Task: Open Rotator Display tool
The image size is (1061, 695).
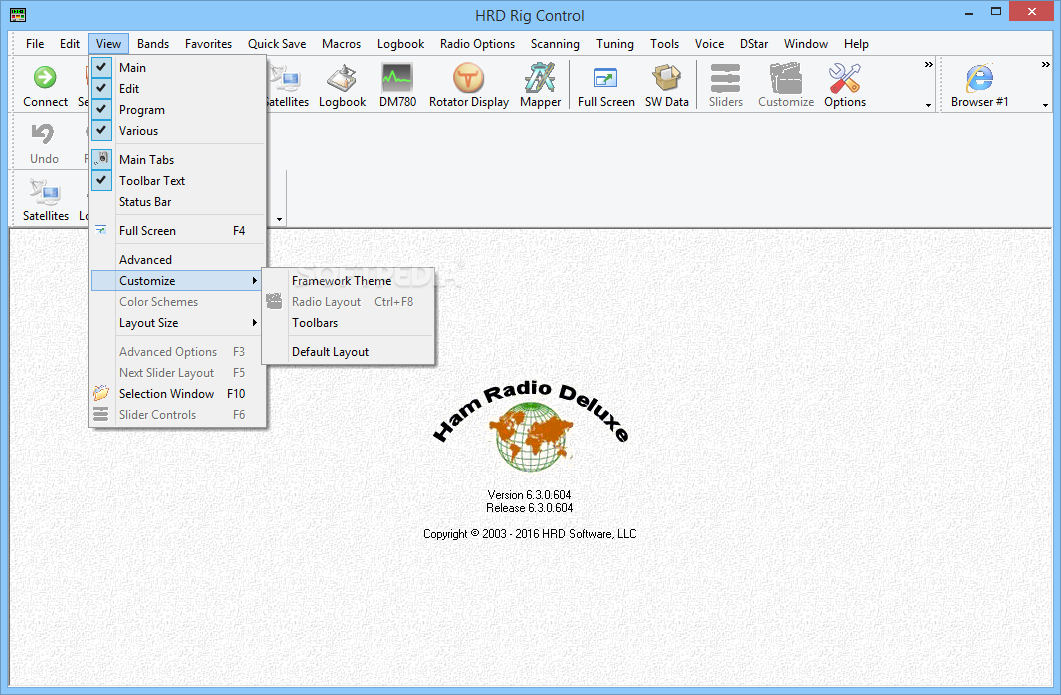Action: (x=468, y=79)
